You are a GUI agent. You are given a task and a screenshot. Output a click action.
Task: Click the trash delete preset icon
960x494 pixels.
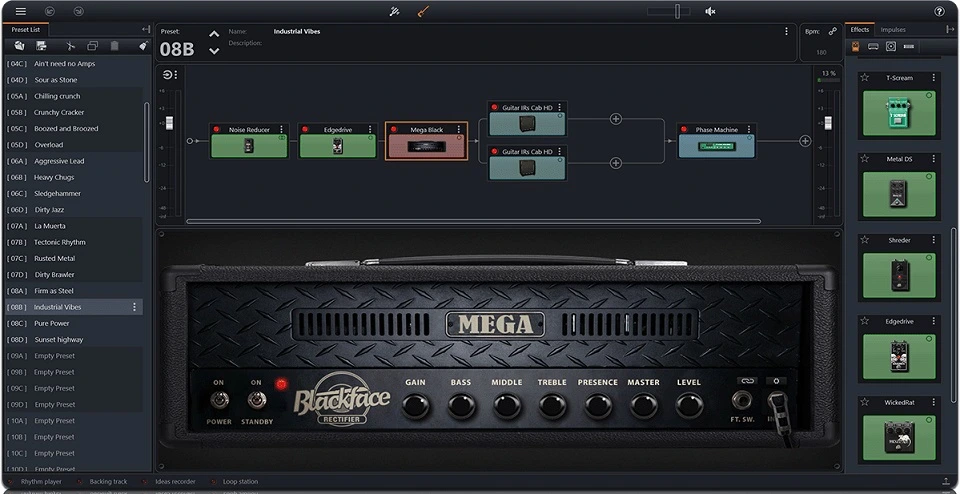point(114,46)
